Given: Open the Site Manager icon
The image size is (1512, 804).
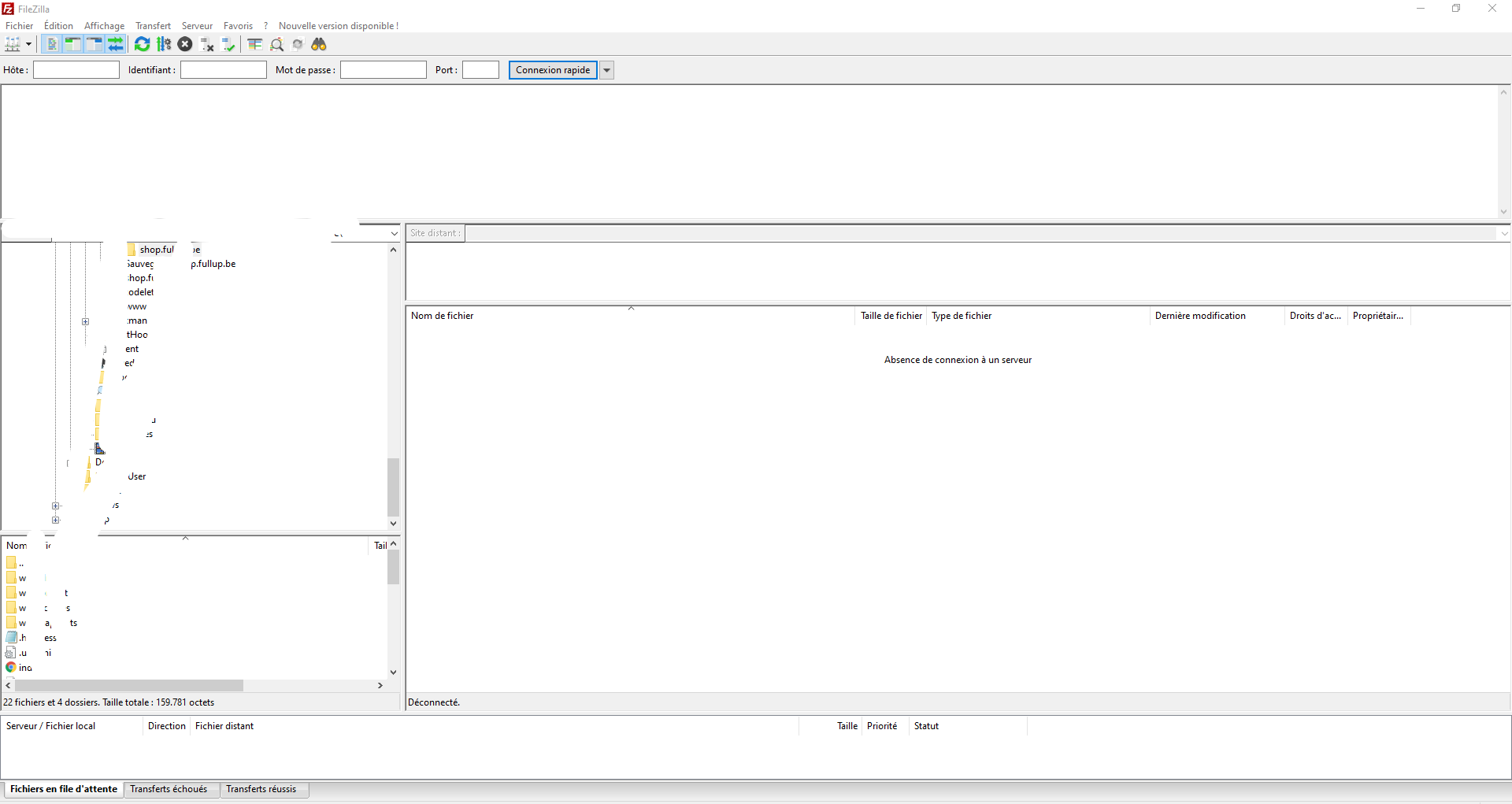Looking at the screenshot, I should point(13,44).
